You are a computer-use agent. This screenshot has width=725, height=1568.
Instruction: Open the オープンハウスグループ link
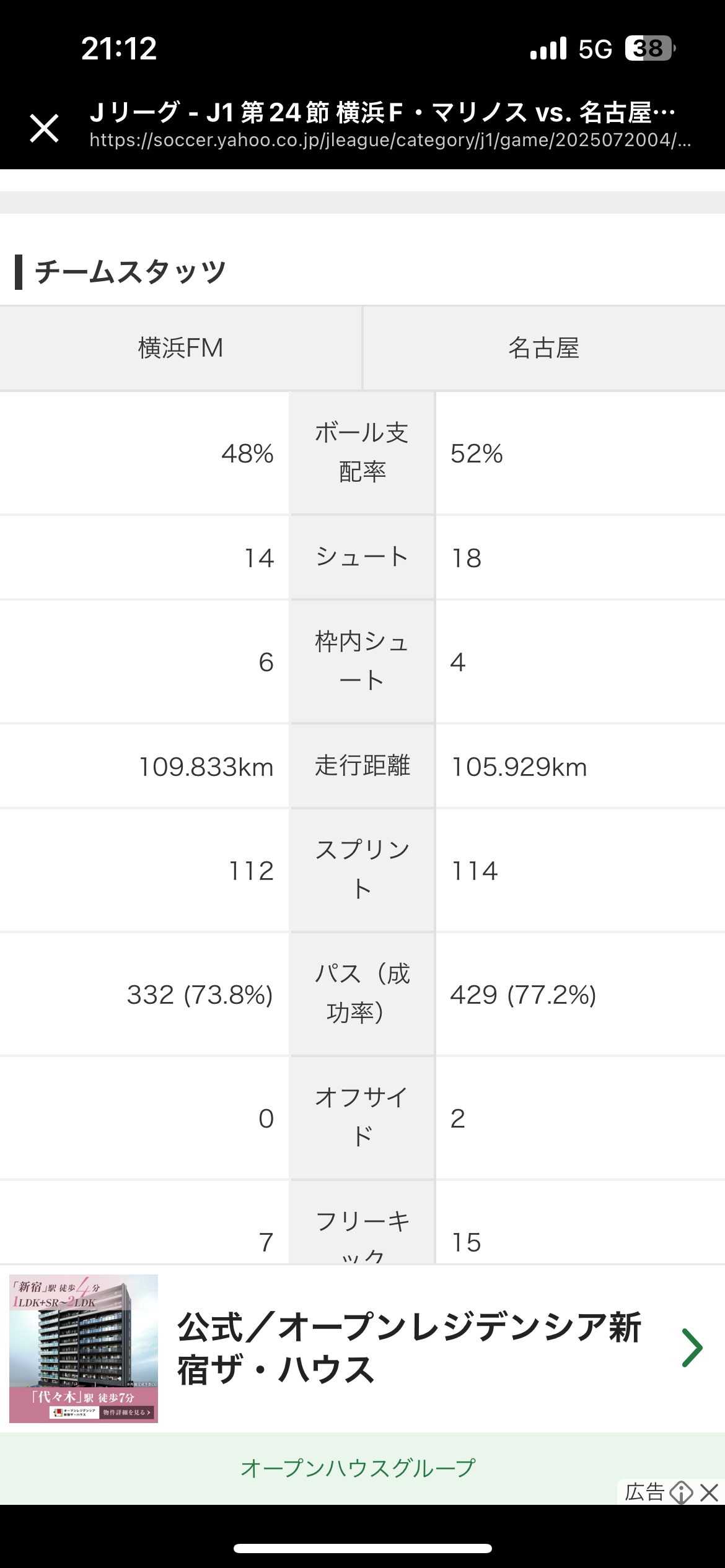[358, 1468]
